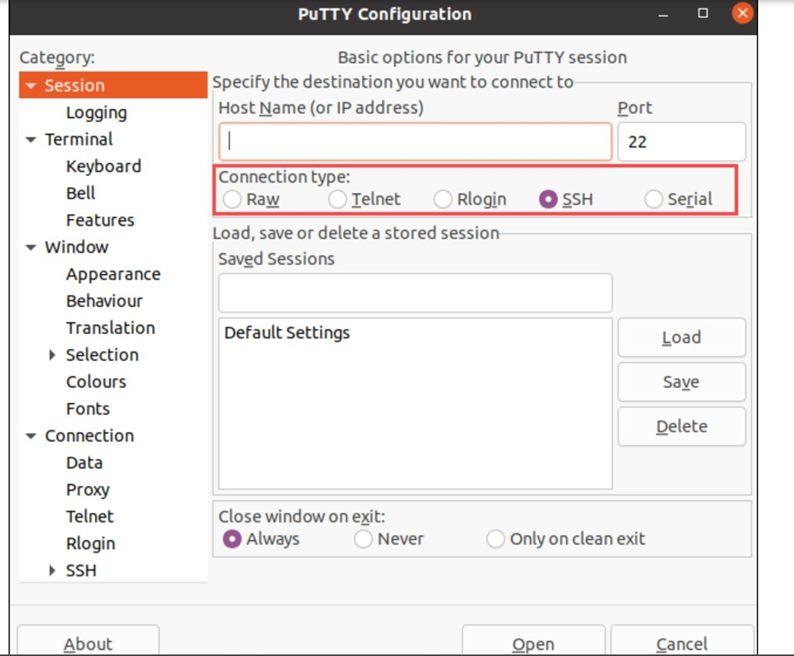
Task: Expand the Selection subtree arrow
Action: [x=52, y=355]
